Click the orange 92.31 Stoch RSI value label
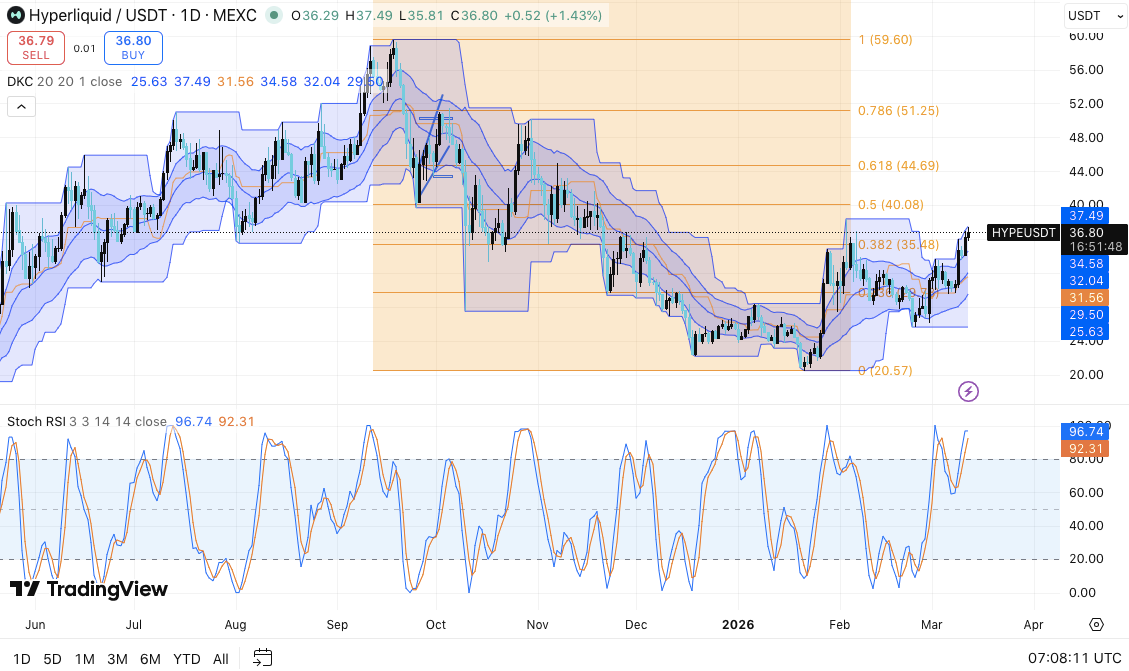The height and width of the screenshot is (671, 1129). (x=1084, y=448)
